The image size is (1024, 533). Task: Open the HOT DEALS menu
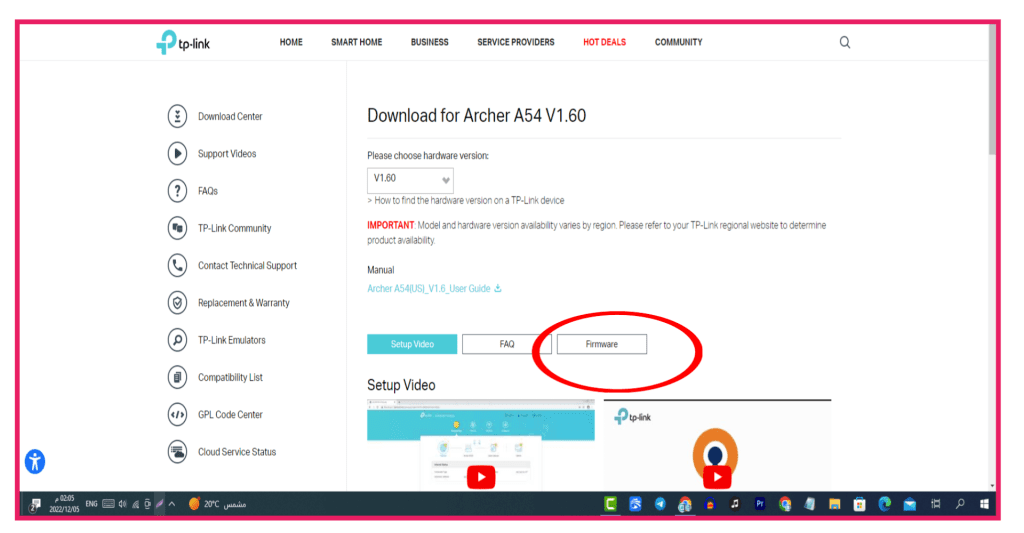605,42
